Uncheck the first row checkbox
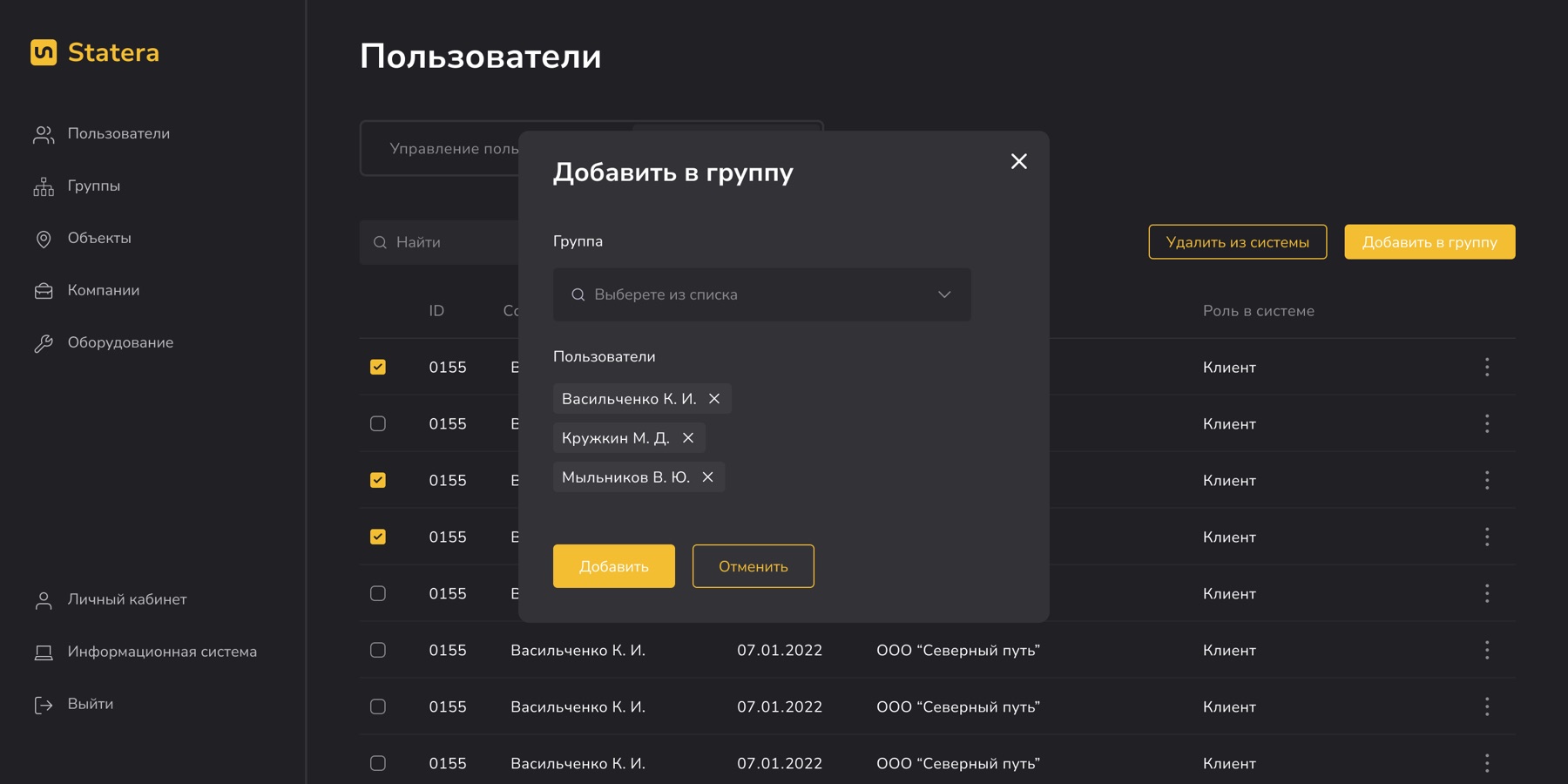Screen dimensions: 1568x784 [x=378, y=367]
